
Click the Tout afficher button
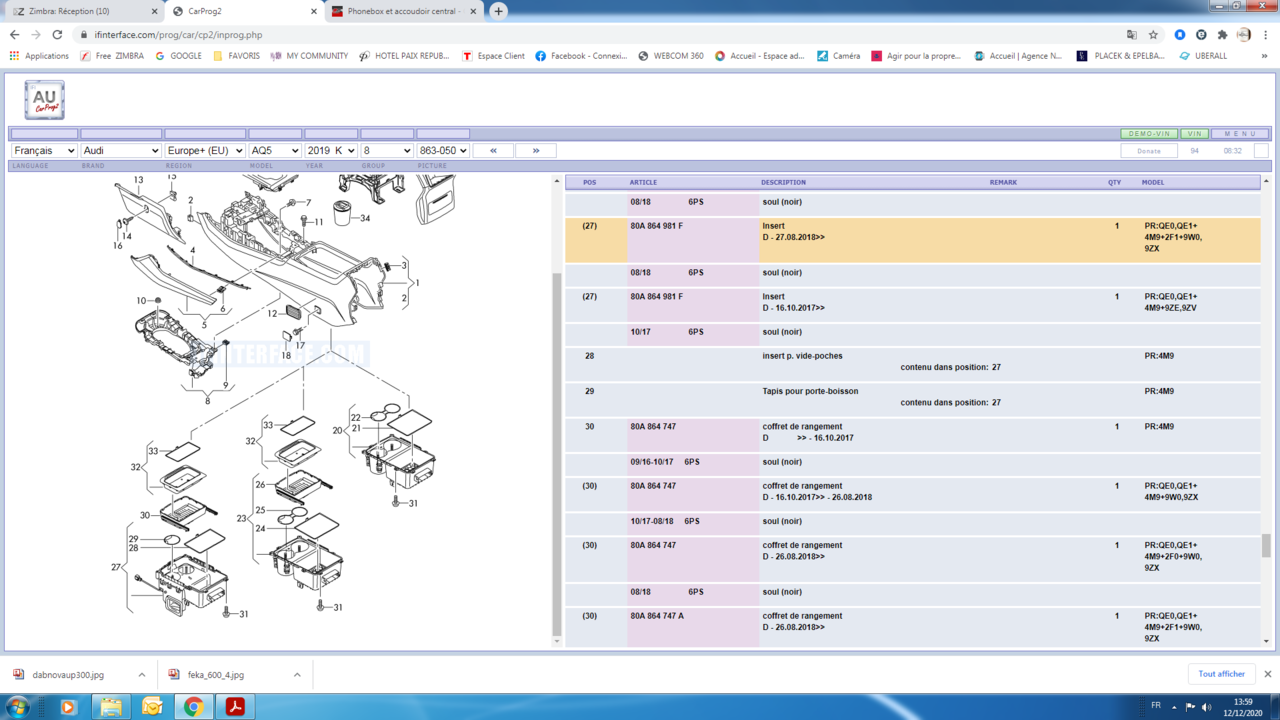[x=1220, y=673]
